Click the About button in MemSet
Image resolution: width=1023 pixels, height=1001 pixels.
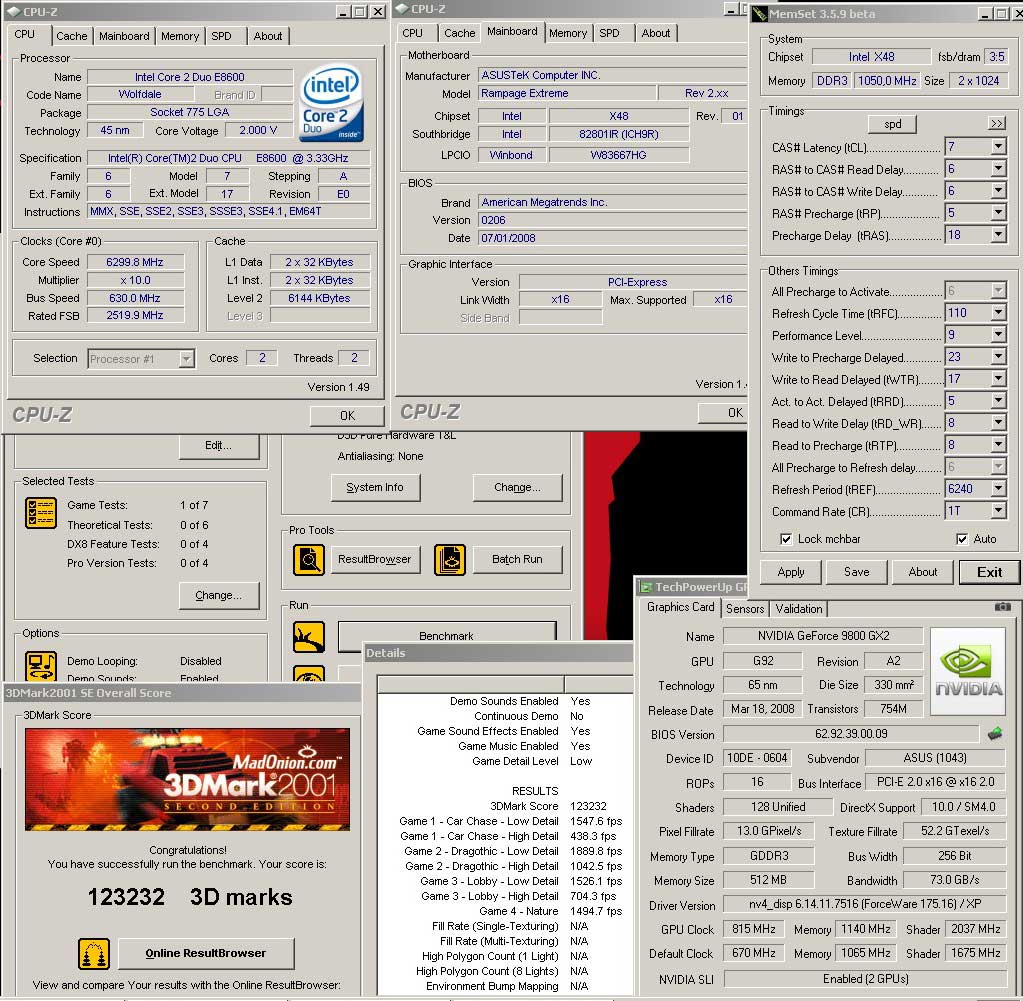pyautogui.click(x=923, y=572)
